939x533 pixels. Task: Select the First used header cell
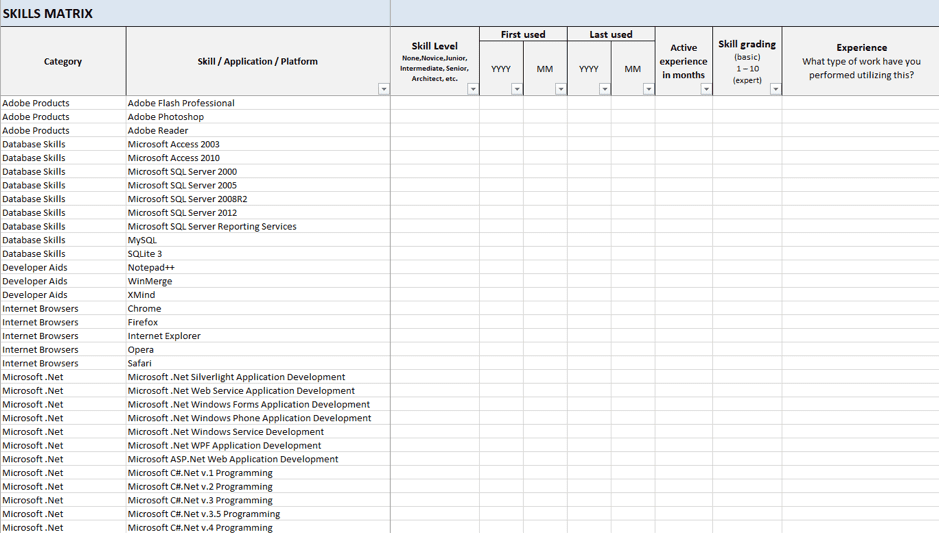pos(523,34)
